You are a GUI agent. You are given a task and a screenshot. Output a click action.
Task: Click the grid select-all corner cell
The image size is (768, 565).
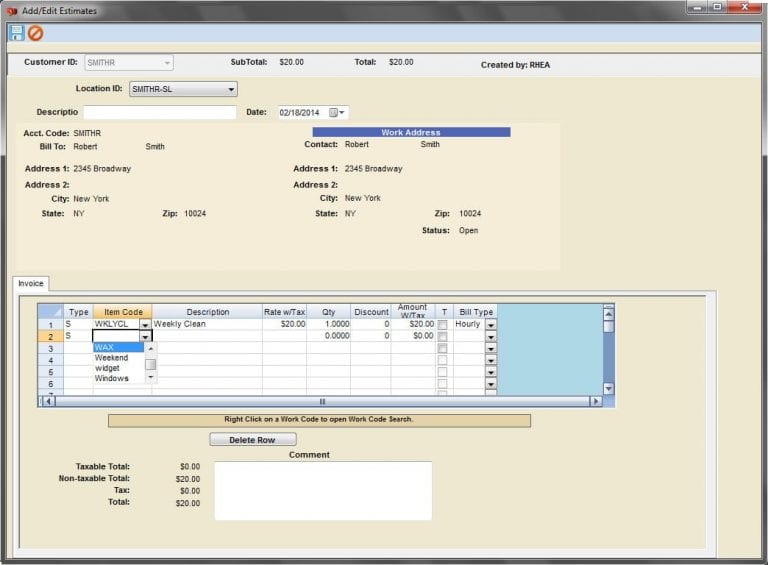click(x=50, y=311)
